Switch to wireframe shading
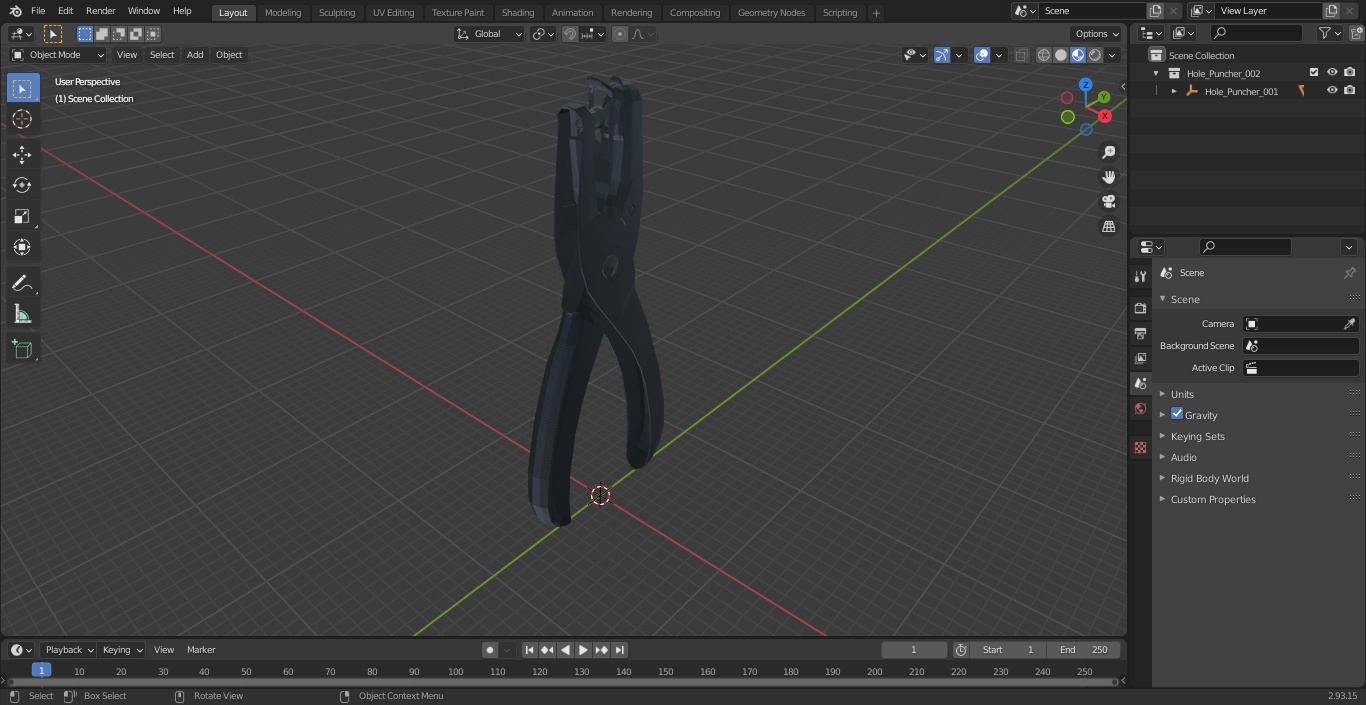Screen dimensions: 1366x705 pyautogui.click(x=1044, y=55)
